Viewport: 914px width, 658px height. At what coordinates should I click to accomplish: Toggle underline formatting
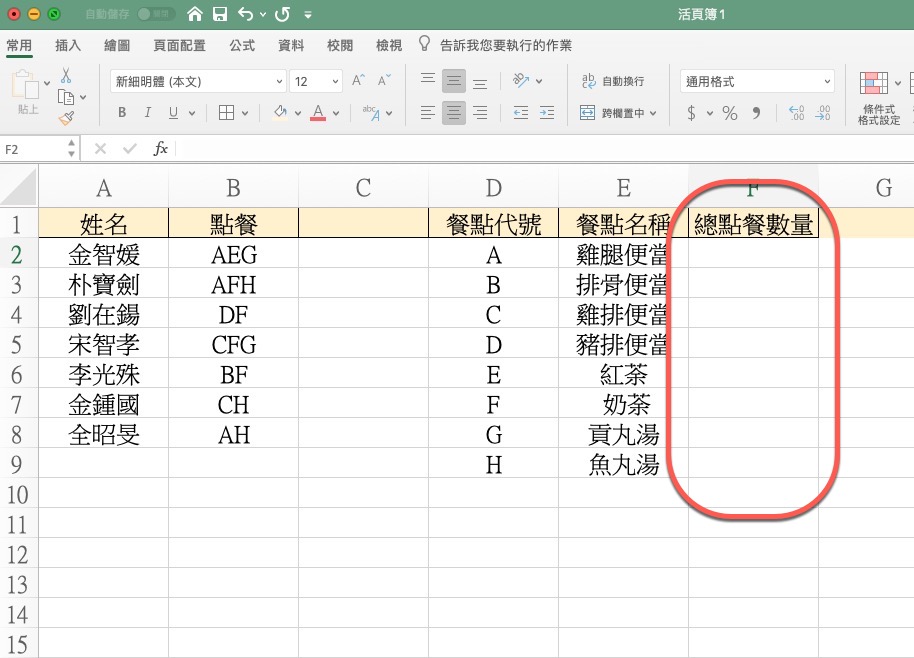click(x=173, y=112)
